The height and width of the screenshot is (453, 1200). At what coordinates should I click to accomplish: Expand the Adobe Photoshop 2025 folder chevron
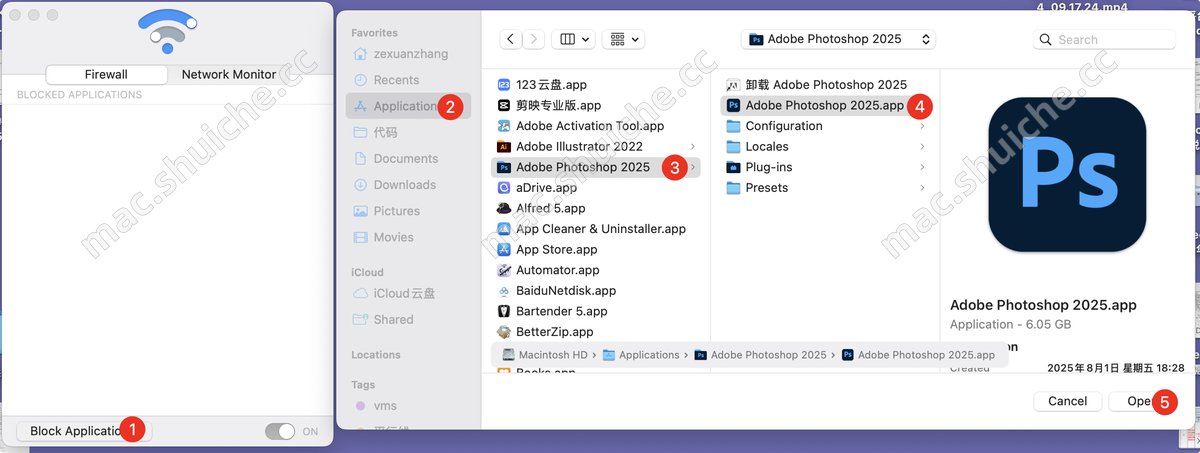point(693,167)
